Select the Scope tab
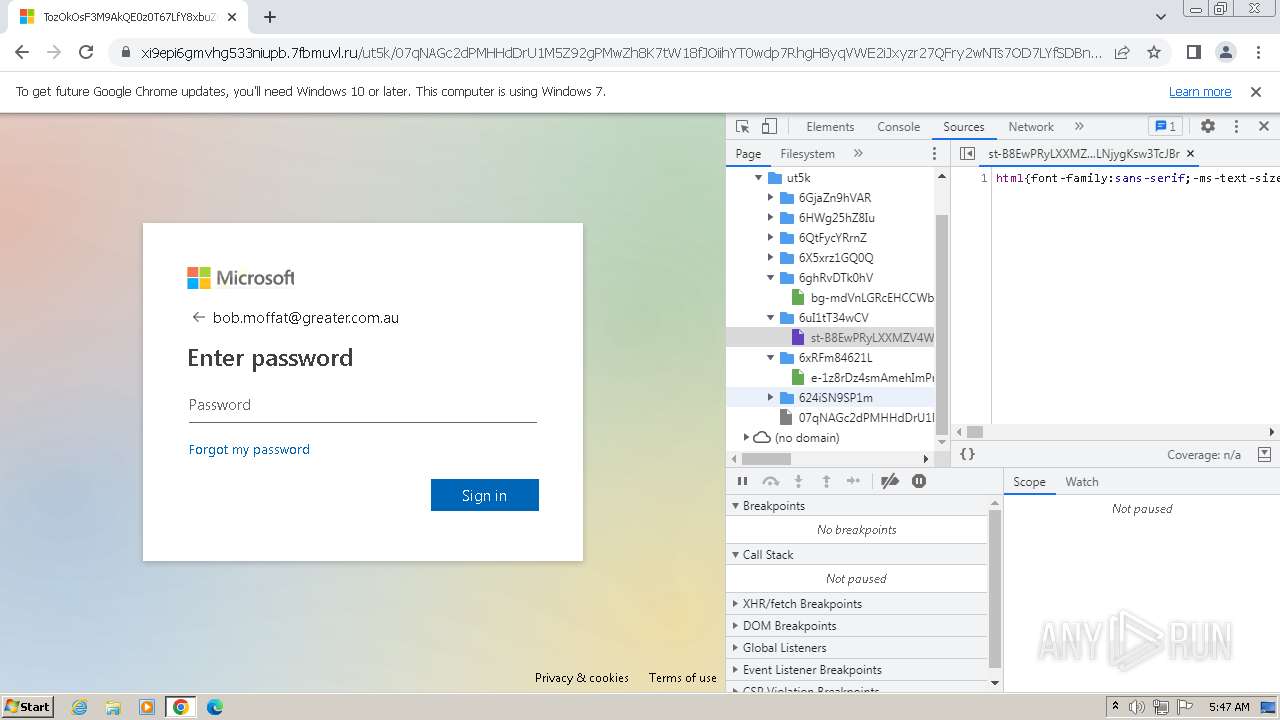 coord(1029,482)
